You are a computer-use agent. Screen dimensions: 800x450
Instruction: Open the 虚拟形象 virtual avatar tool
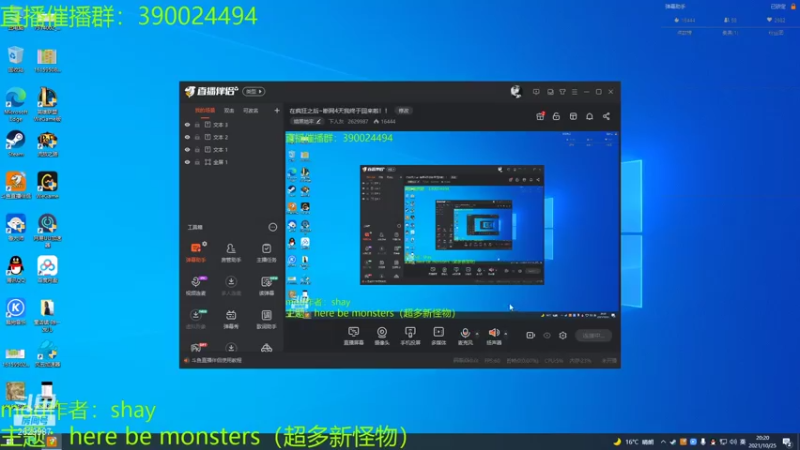pos(195,319)
